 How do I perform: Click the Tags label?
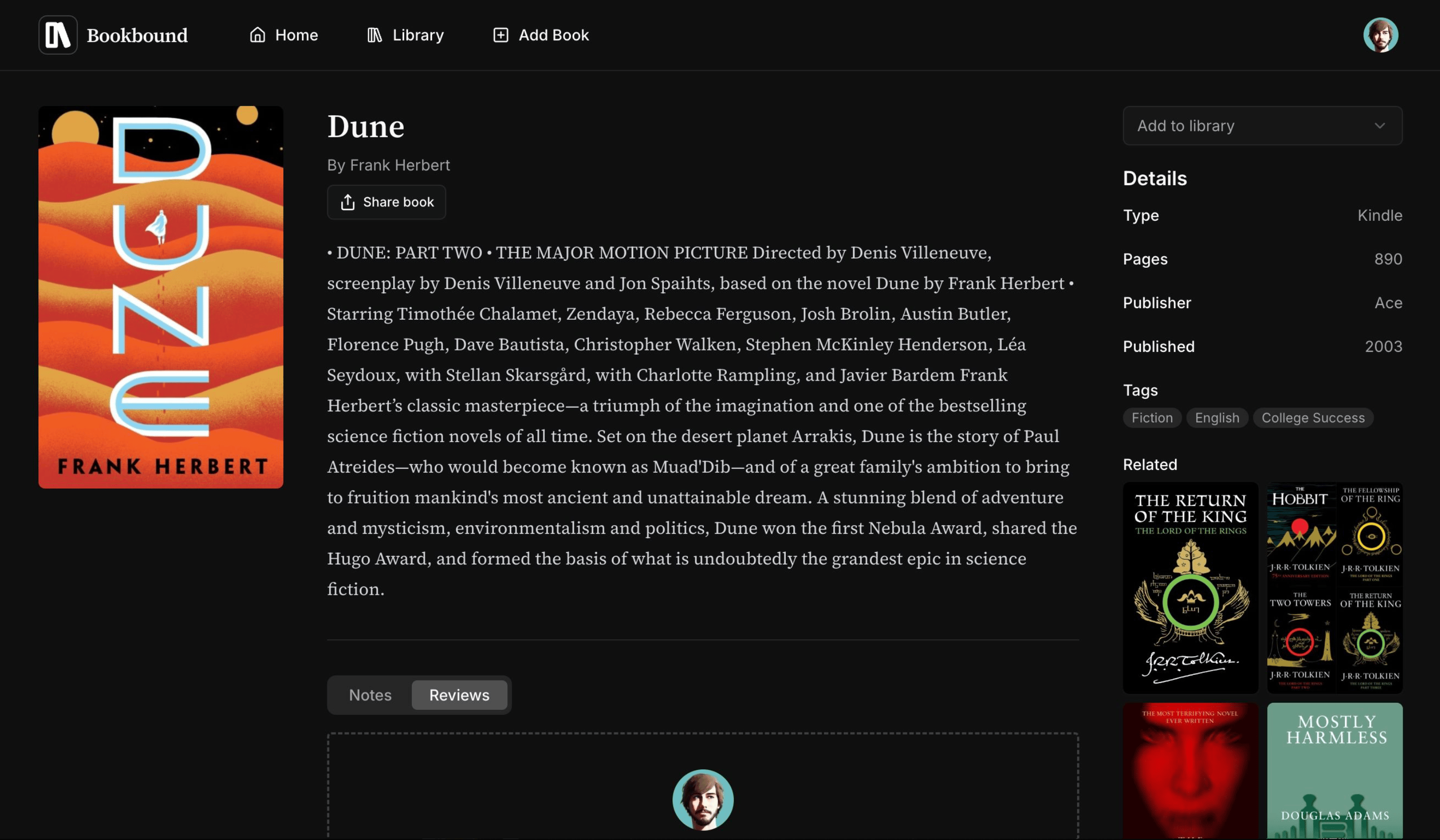(1140, 390)
